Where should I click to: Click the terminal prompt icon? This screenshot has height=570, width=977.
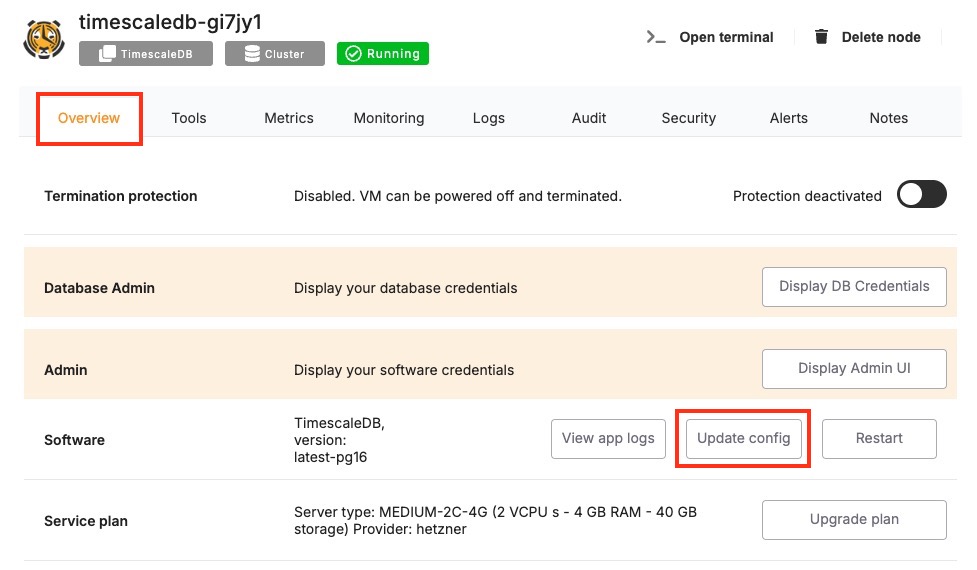pyautogui.click(x=656, y=37)
